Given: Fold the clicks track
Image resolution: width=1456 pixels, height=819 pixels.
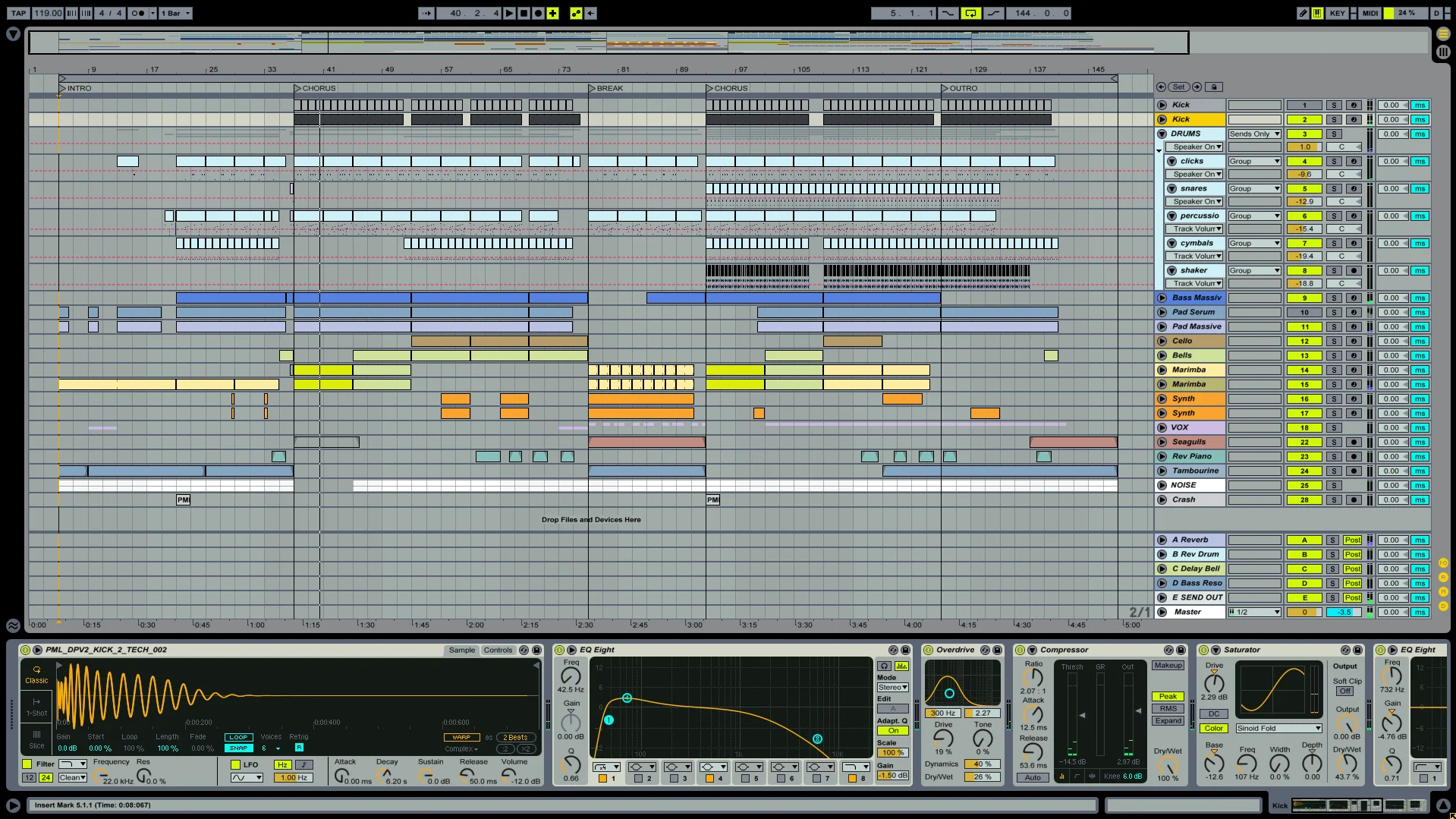Looking at the screenshot, I should [x=1172, y=161].
